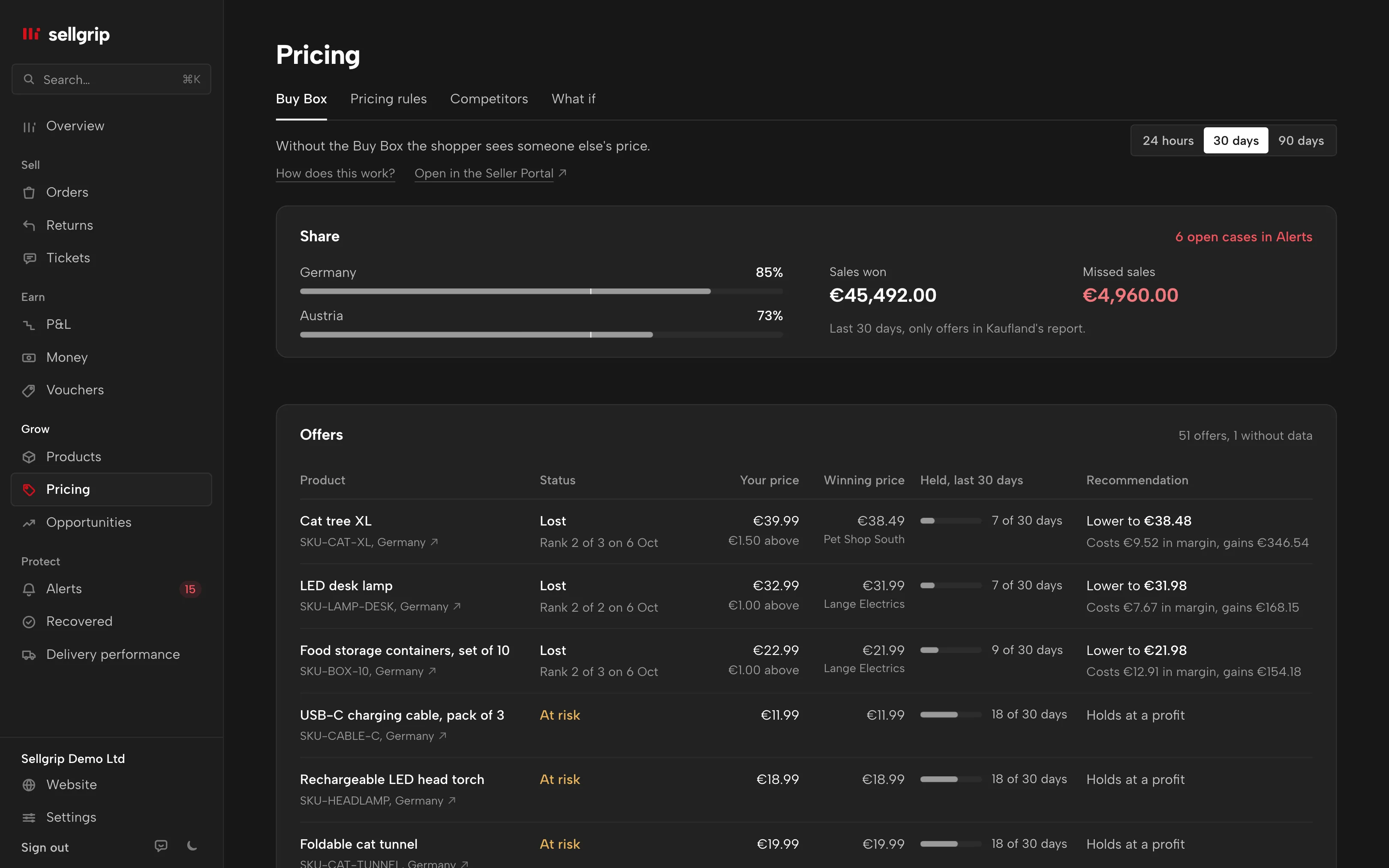The image size is (1389, 868).
Task: Open in the Seller Portal link
Action: (490, 173)
